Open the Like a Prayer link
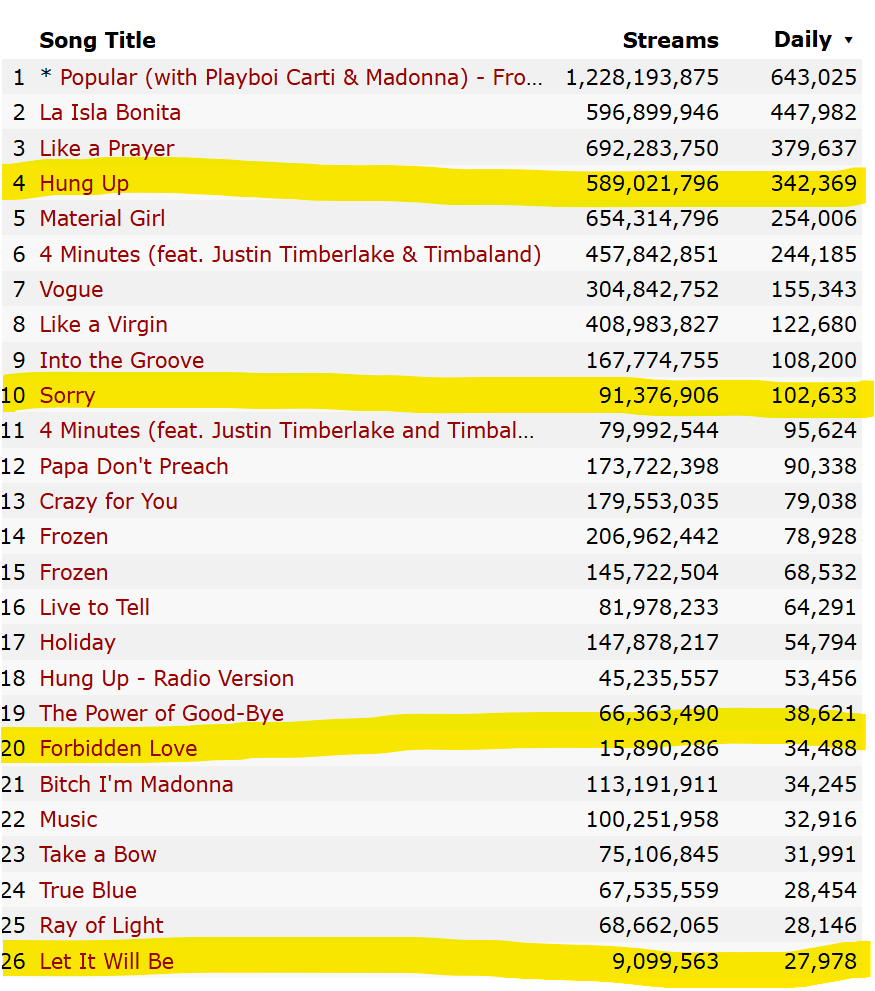 coord(107,148)
